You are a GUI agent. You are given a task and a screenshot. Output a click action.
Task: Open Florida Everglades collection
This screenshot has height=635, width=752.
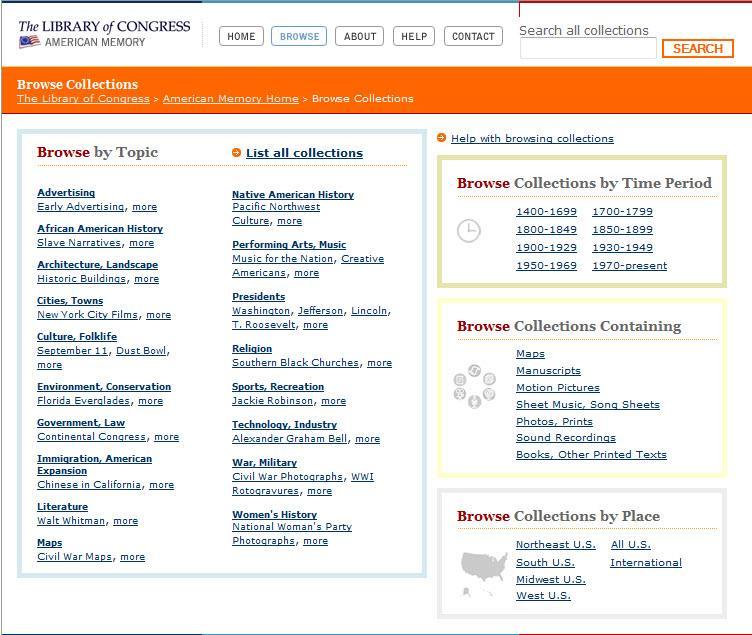pos(83,400)
